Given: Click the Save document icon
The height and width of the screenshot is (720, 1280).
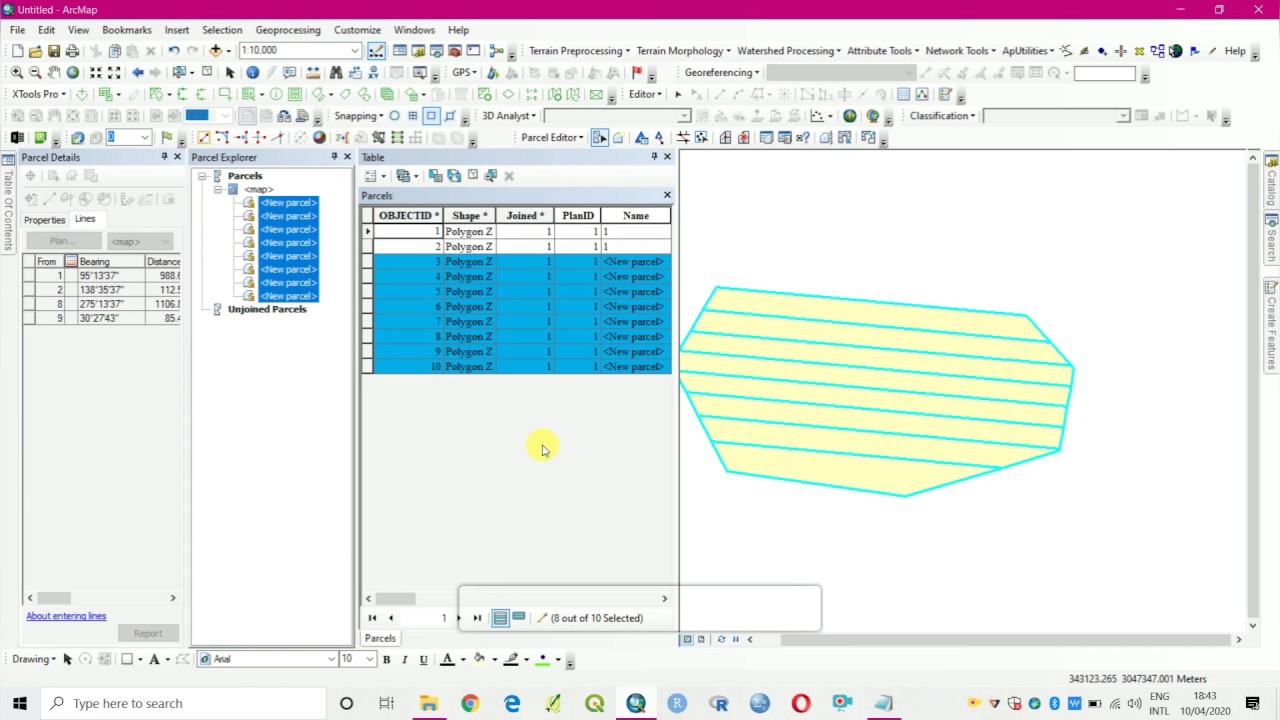Looking at the screenshot, I should [54, 51].
